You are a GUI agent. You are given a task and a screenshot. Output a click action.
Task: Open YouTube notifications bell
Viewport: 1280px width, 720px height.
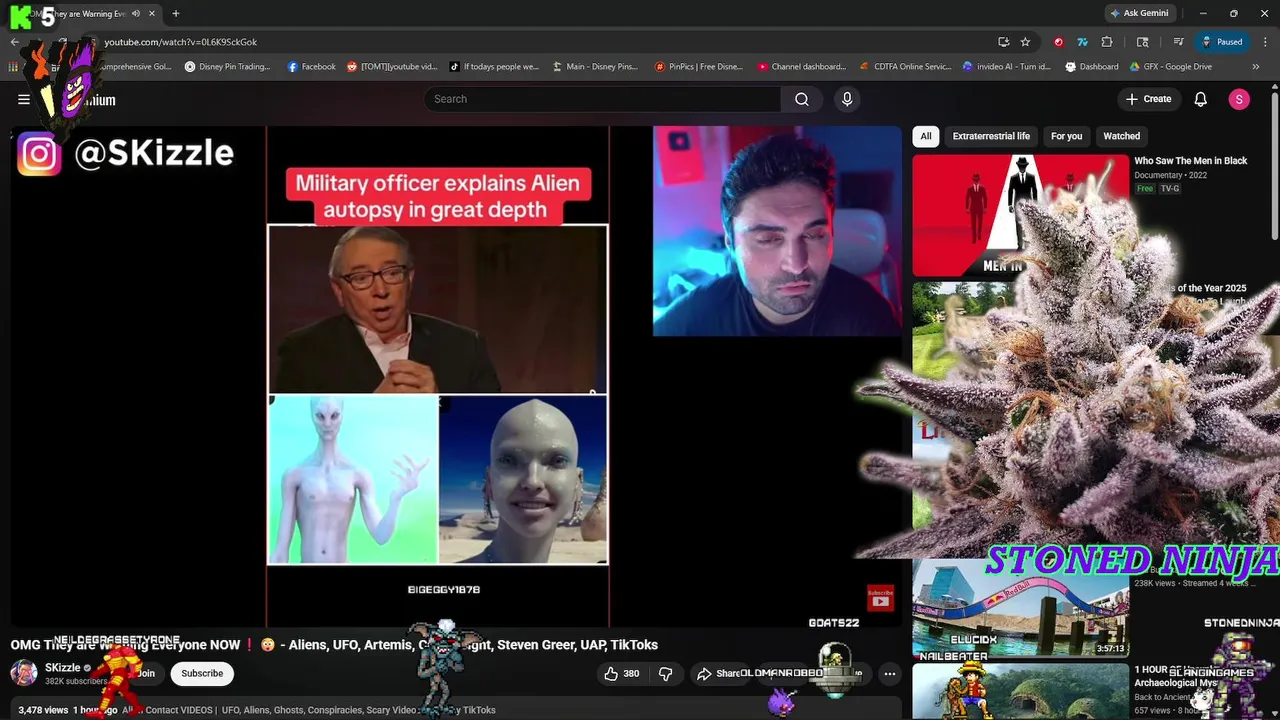(1201, 99)
